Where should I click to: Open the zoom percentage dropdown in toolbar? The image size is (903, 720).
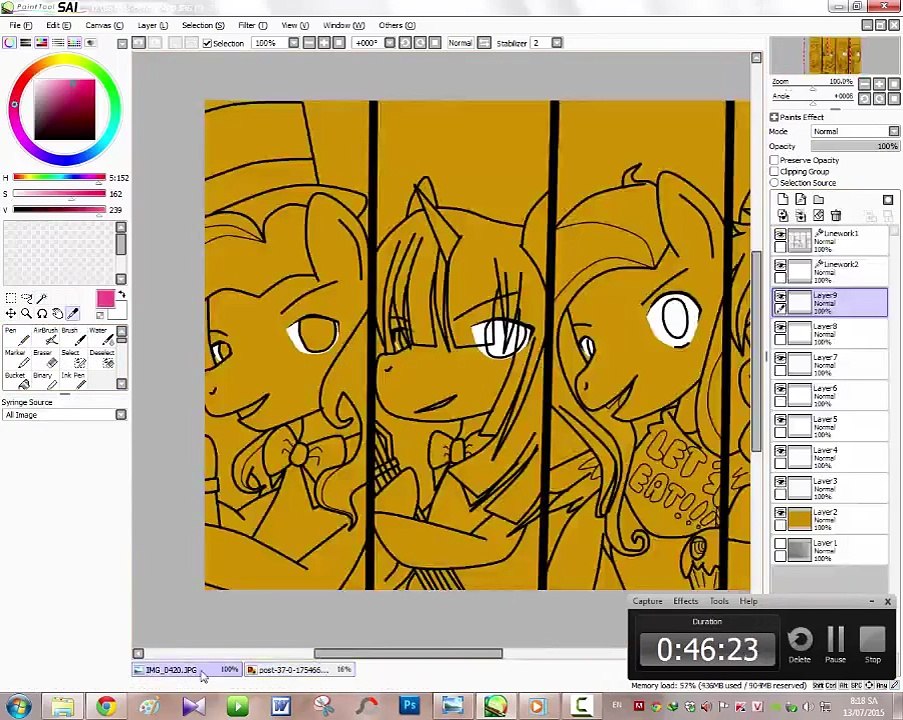(x=294, y=43)
